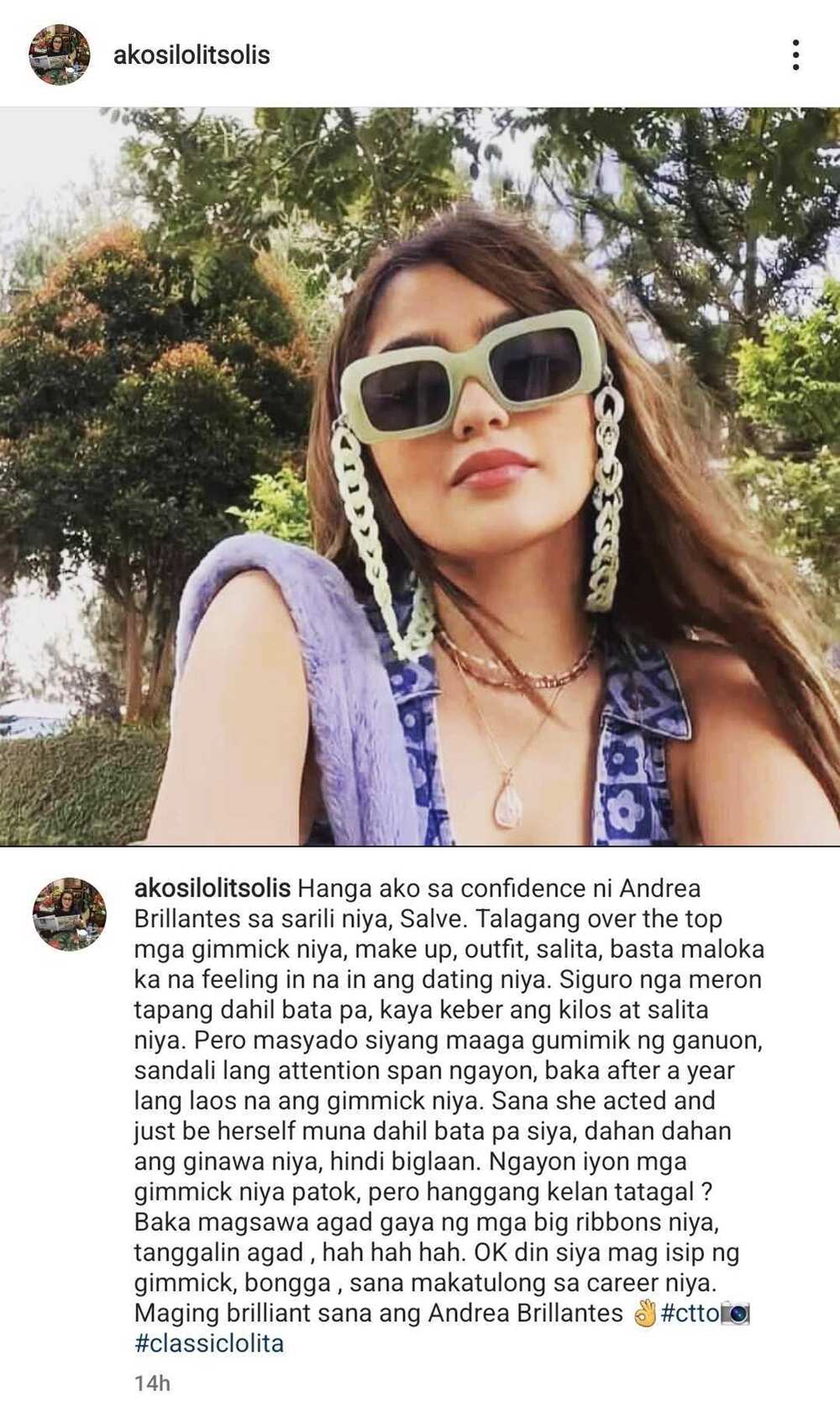Tap the header profile picture of akosilolitsolis
The height and width of the screenshot is (1418, 840).
click(59, 55)
